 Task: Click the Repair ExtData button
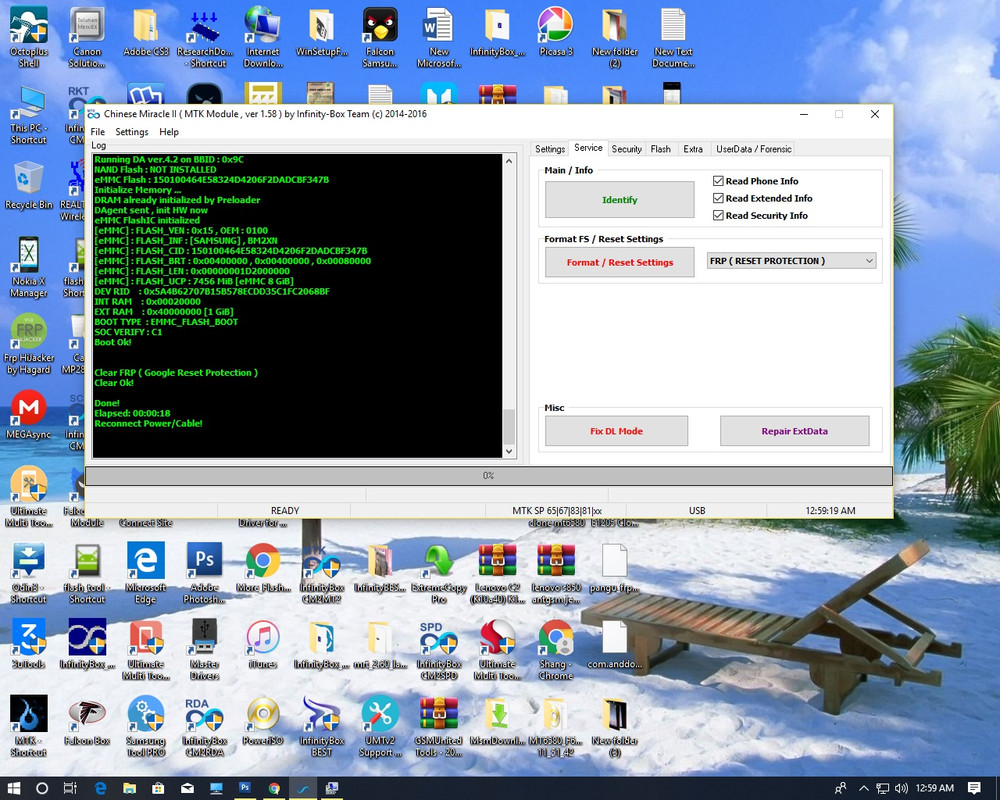(x=794, y=431)
